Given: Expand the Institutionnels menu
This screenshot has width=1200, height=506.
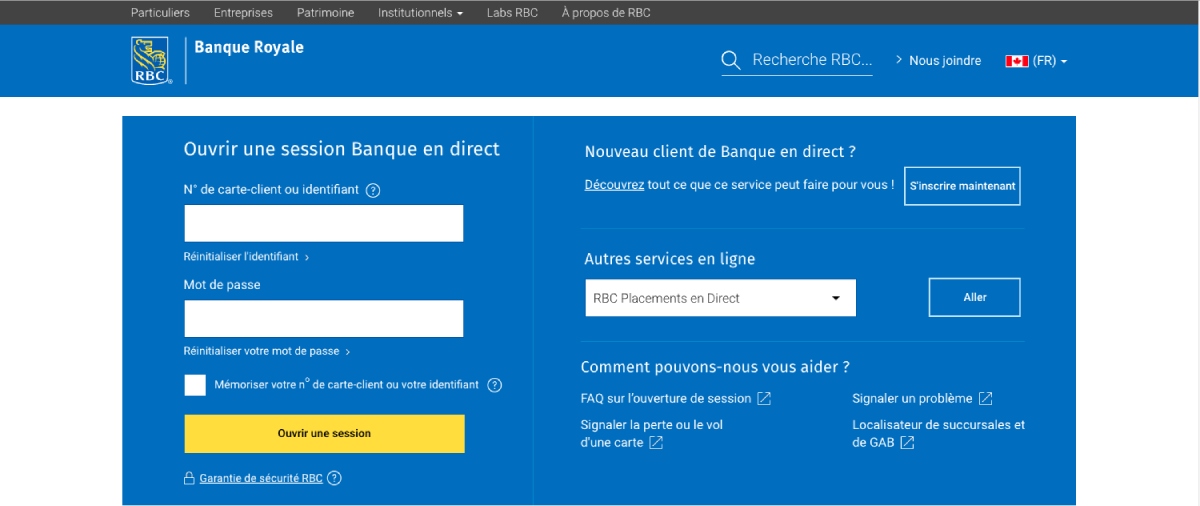Looking at the screenshot, I should coord(420,13).
